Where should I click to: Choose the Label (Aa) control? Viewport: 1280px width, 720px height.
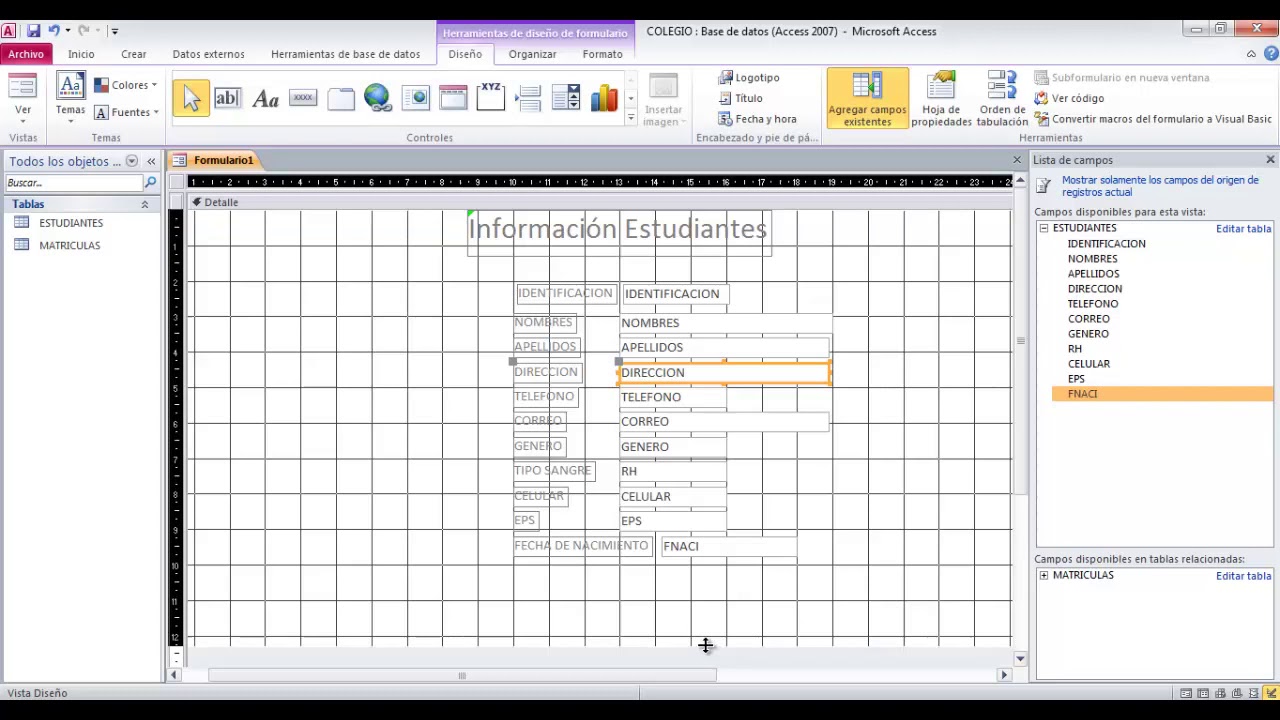tap(265, 98)
